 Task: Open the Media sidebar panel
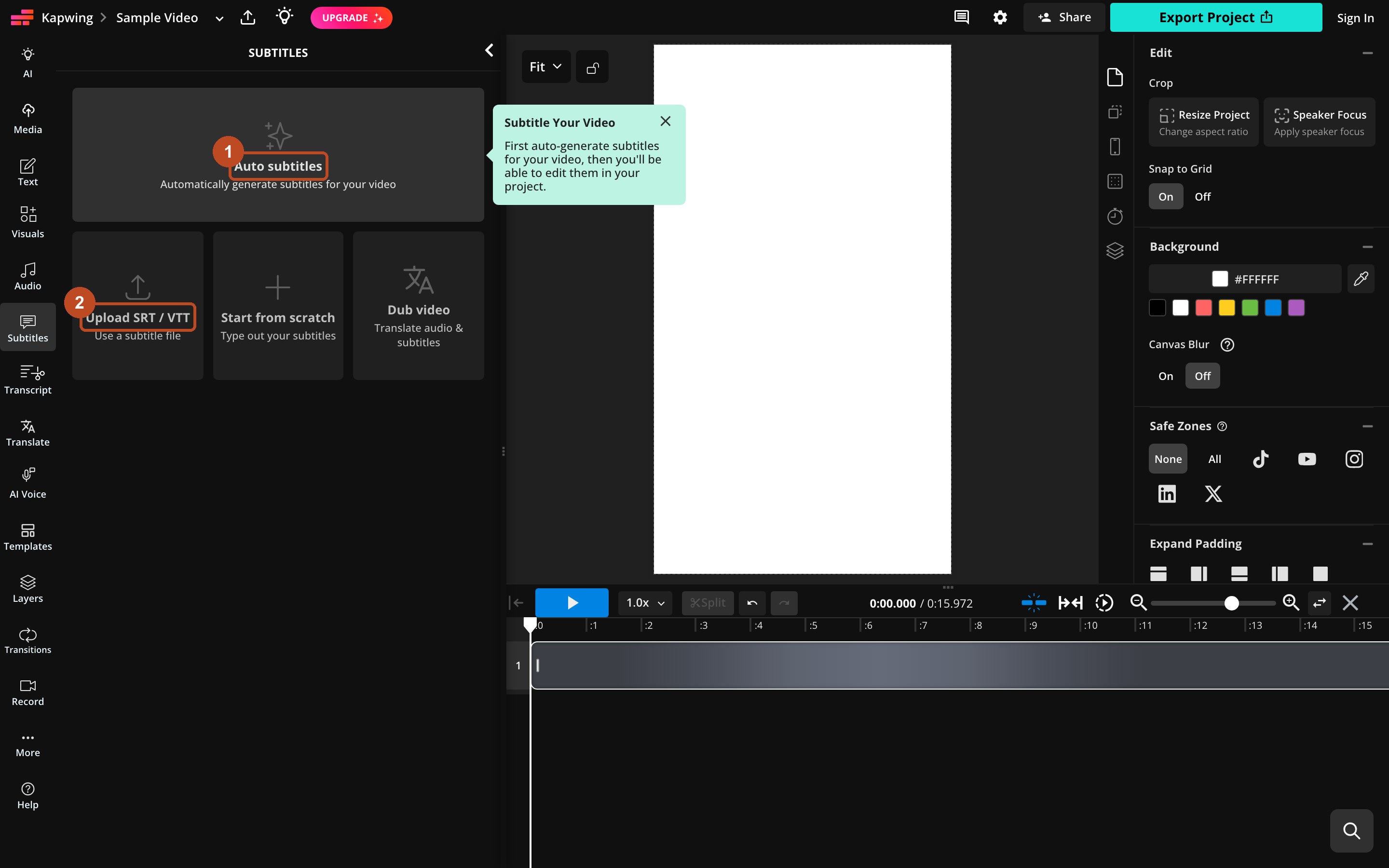[x=27, y=118]
